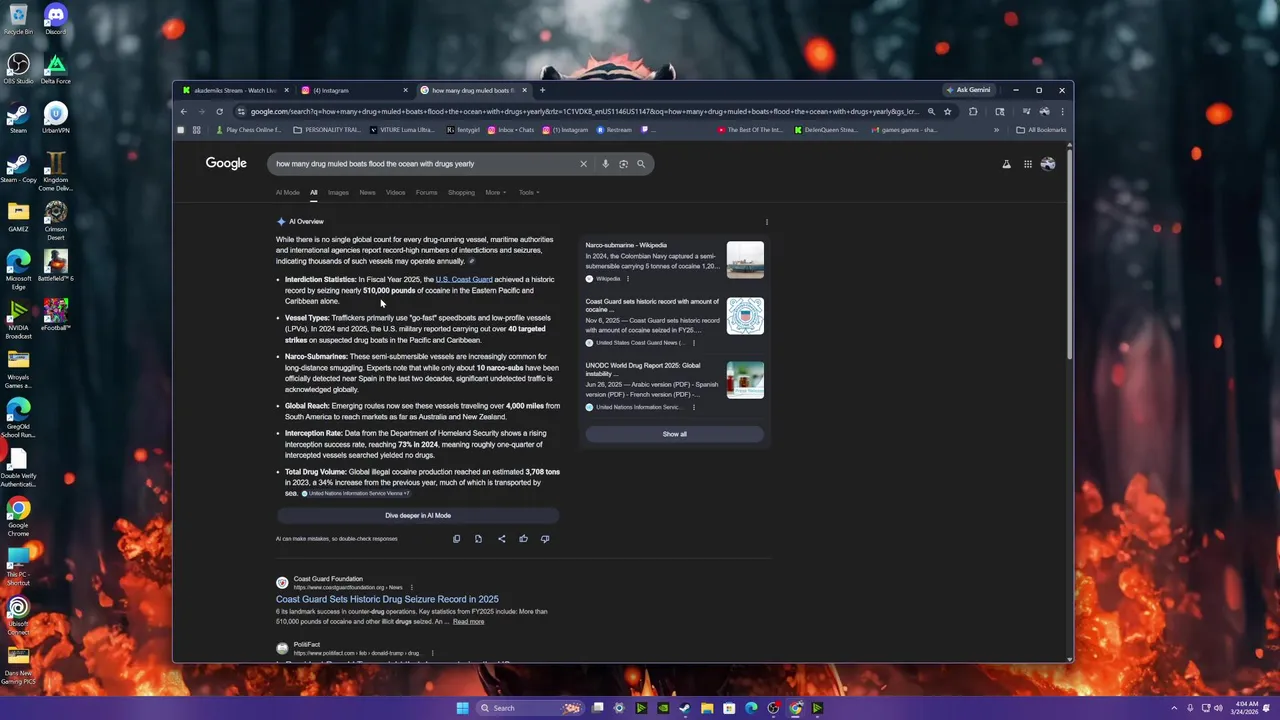Open the Microsoft Edge desktop shortcut
1280x720 pixels.
[18, 268]
